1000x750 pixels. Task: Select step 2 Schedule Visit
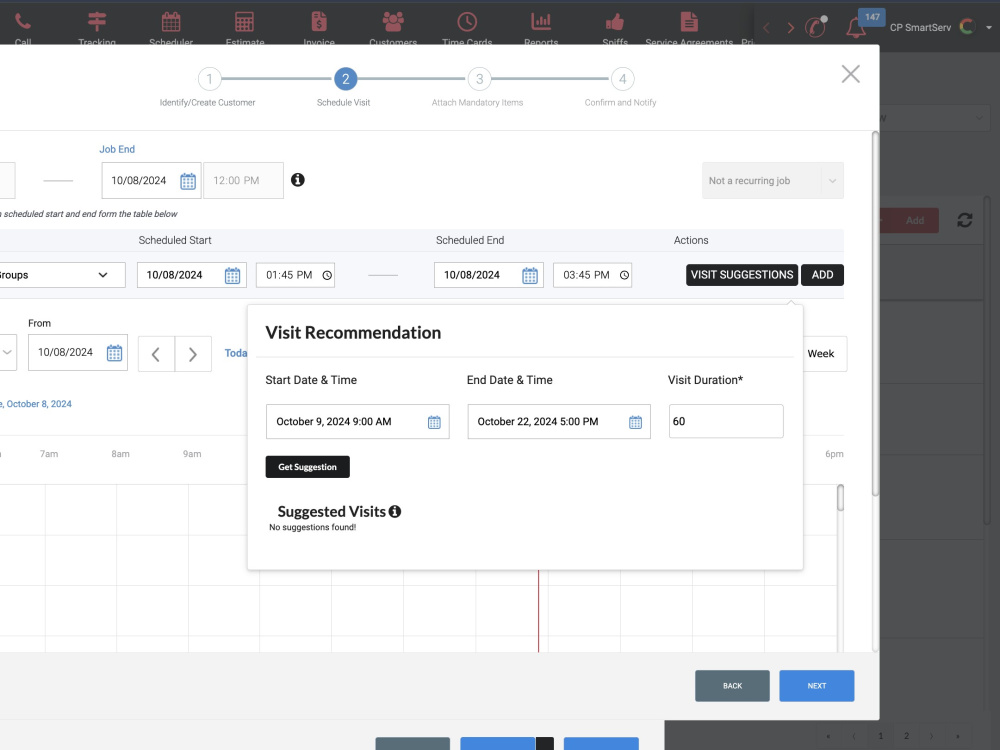point(346,79)
